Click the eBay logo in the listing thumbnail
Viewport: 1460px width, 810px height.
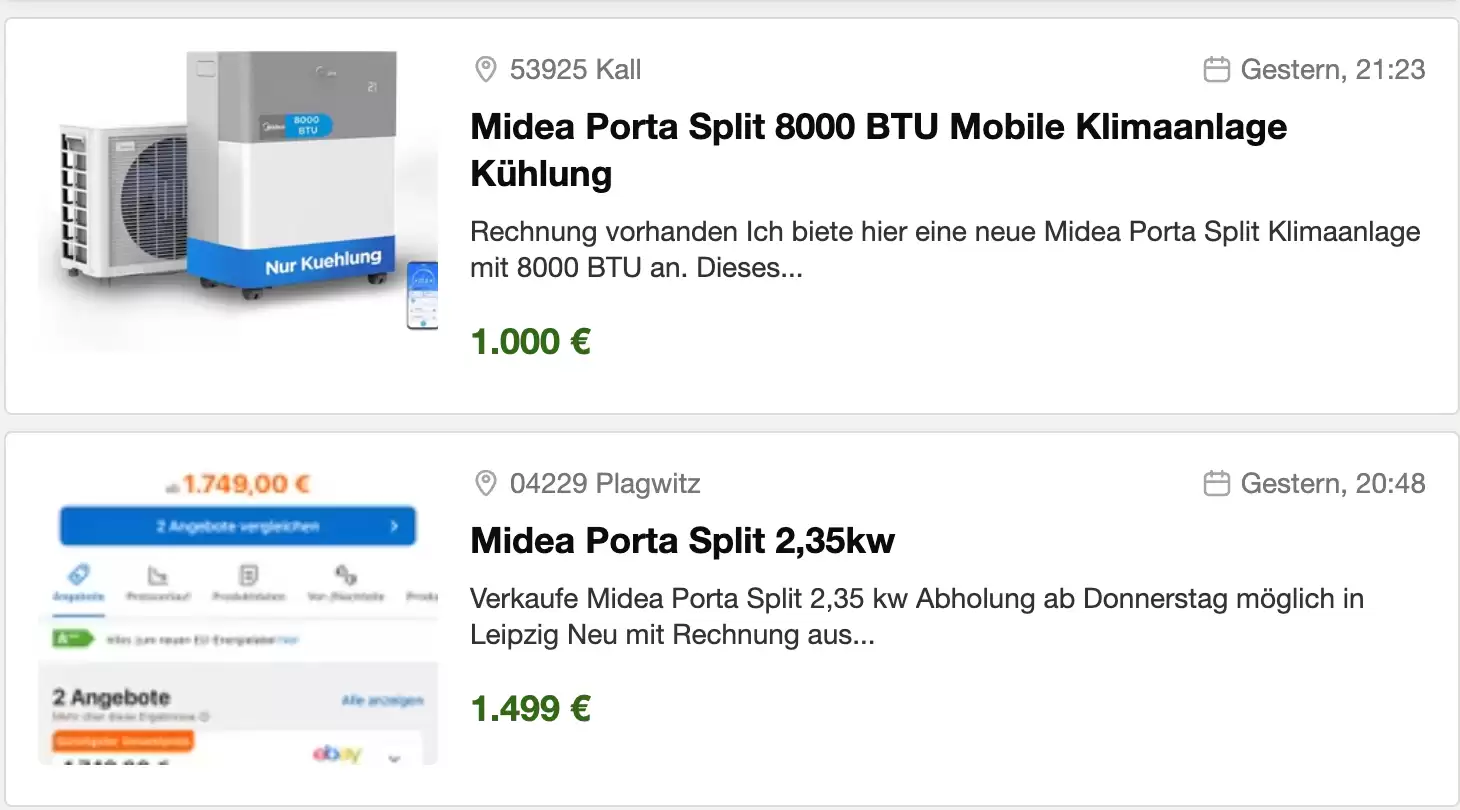337,753
